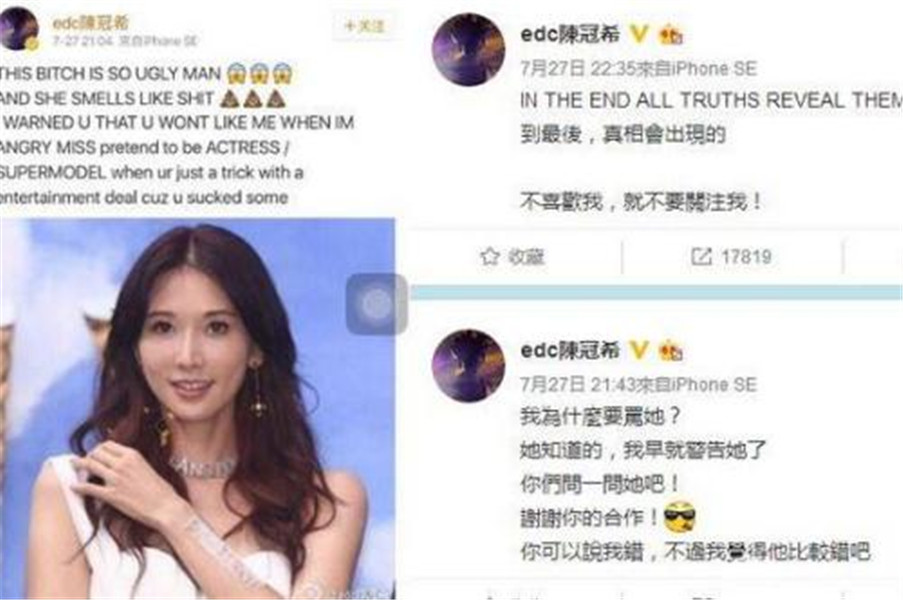Tap the 收藏 star icon

tap(489, 256)
